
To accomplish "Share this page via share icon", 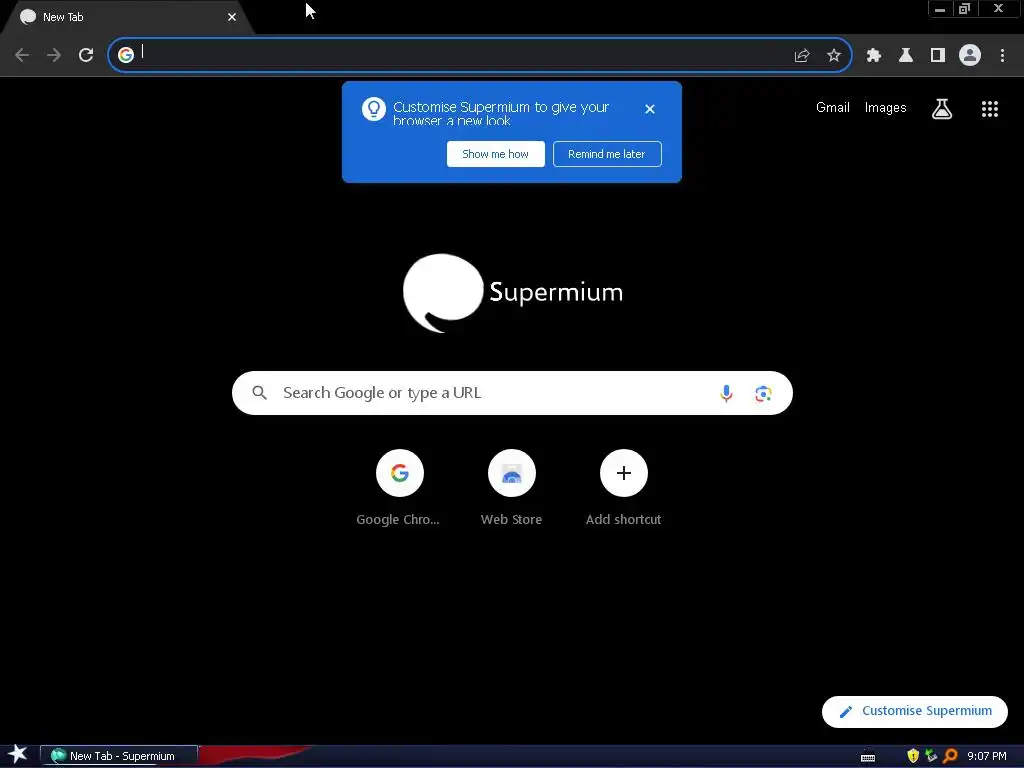I will [x=802, y=56].
